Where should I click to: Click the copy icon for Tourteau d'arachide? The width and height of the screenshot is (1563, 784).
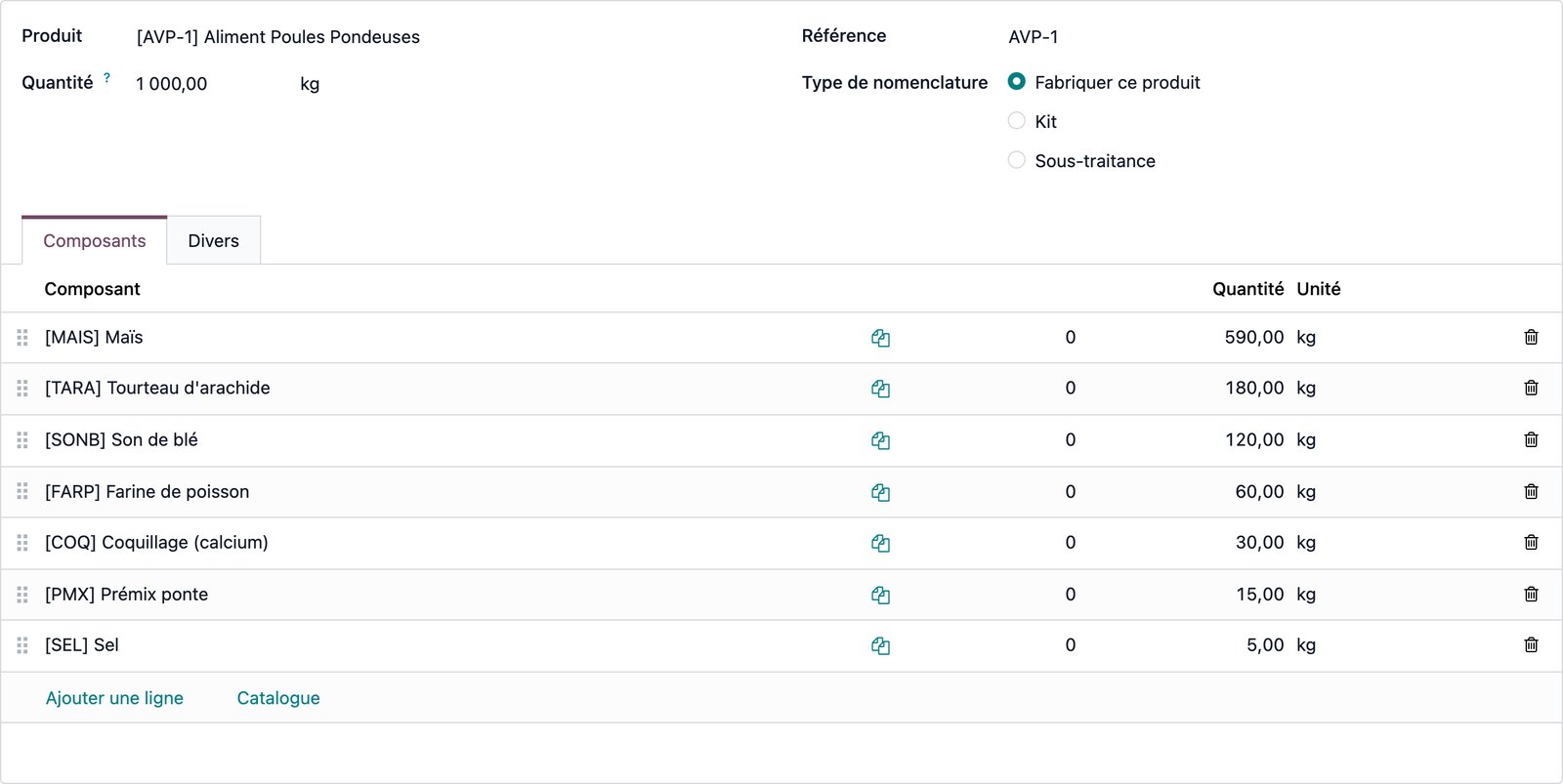click(880, 389)
